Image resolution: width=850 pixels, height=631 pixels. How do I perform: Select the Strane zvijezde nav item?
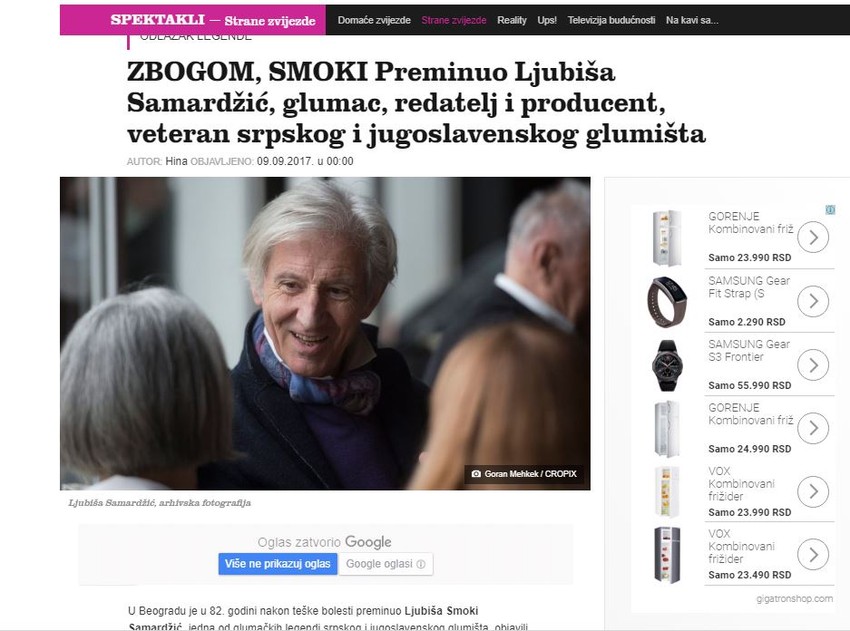(x=454, y=20)
